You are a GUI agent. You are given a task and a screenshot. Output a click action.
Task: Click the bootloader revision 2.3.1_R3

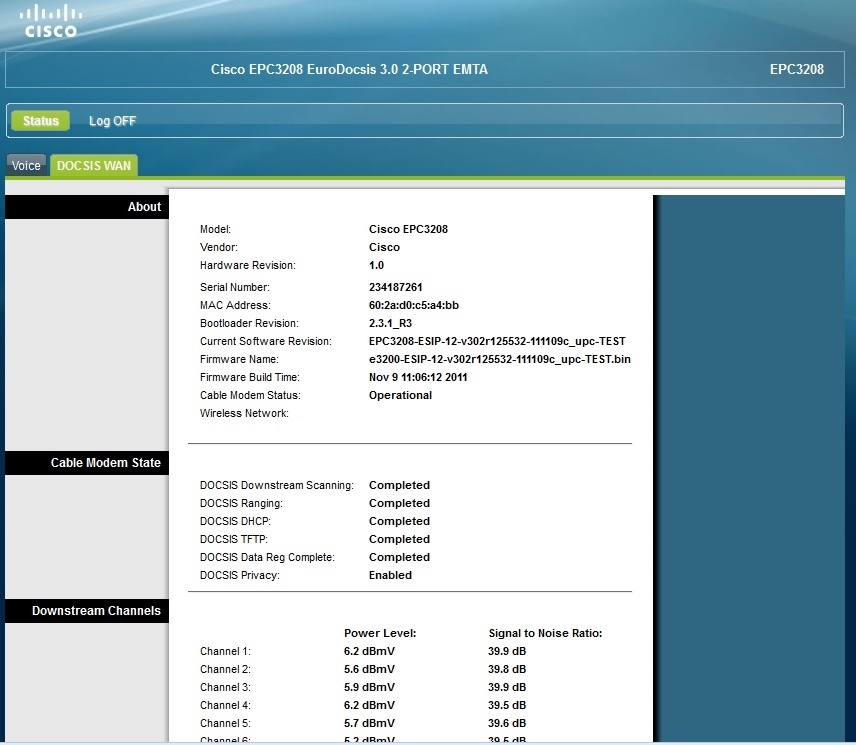coord(390,323)
